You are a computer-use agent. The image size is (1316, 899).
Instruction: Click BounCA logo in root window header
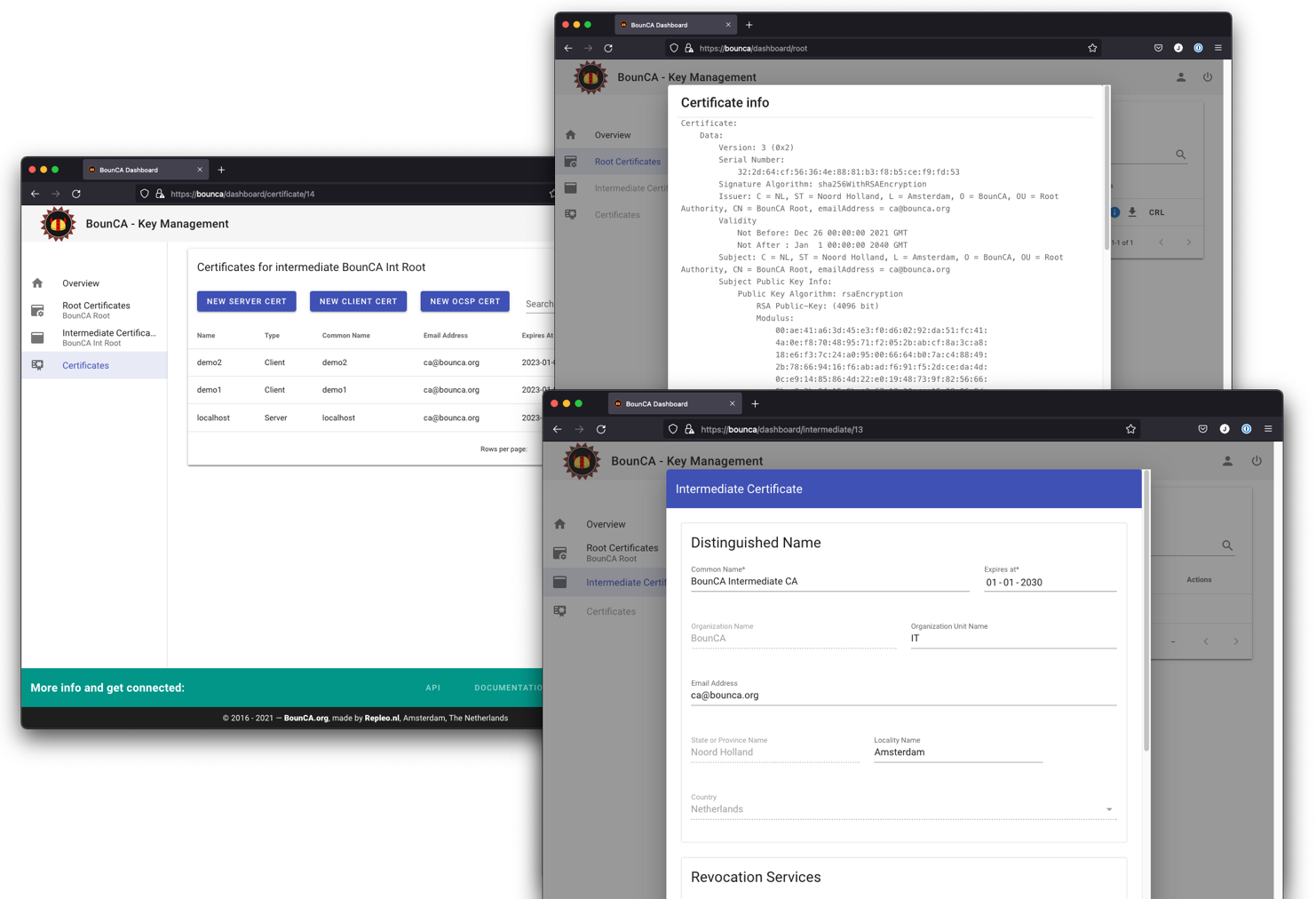pos(591,77)
